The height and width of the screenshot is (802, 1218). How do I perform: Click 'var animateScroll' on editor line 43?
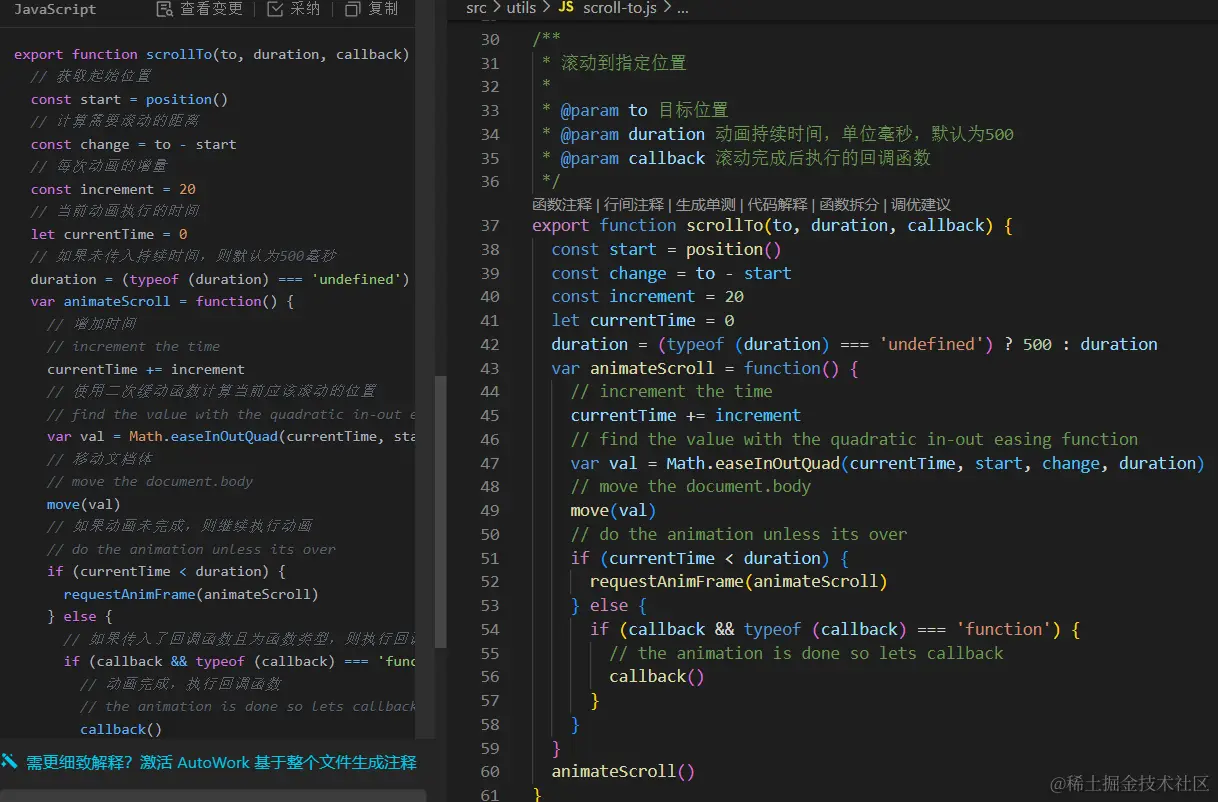tap(633, 368)
